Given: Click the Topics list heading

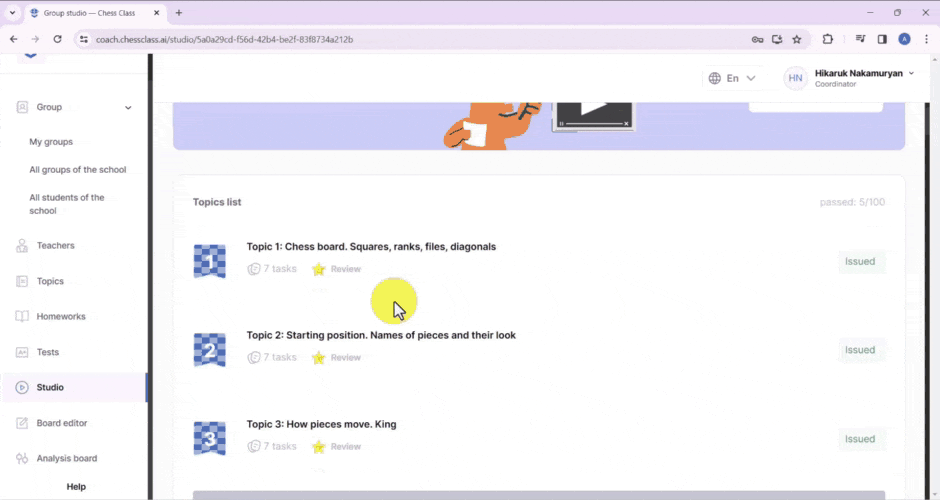Looking at the screenshot, I should pos(217,203).
